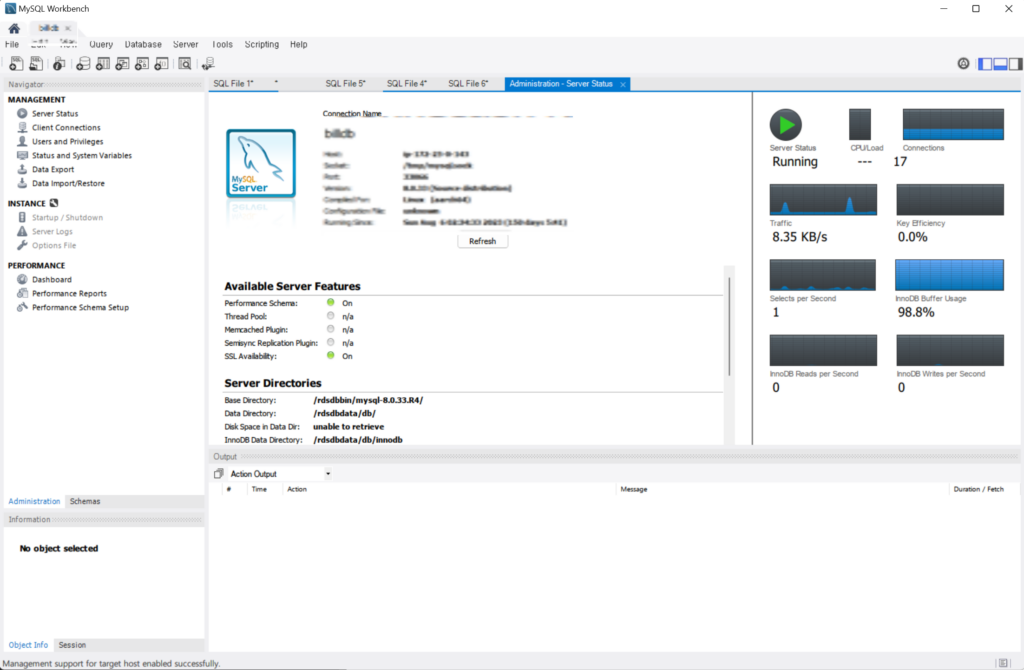Screen dimensions: 1024x670
Task: Open Performance Schema Setup
Action: coord(80,308)
